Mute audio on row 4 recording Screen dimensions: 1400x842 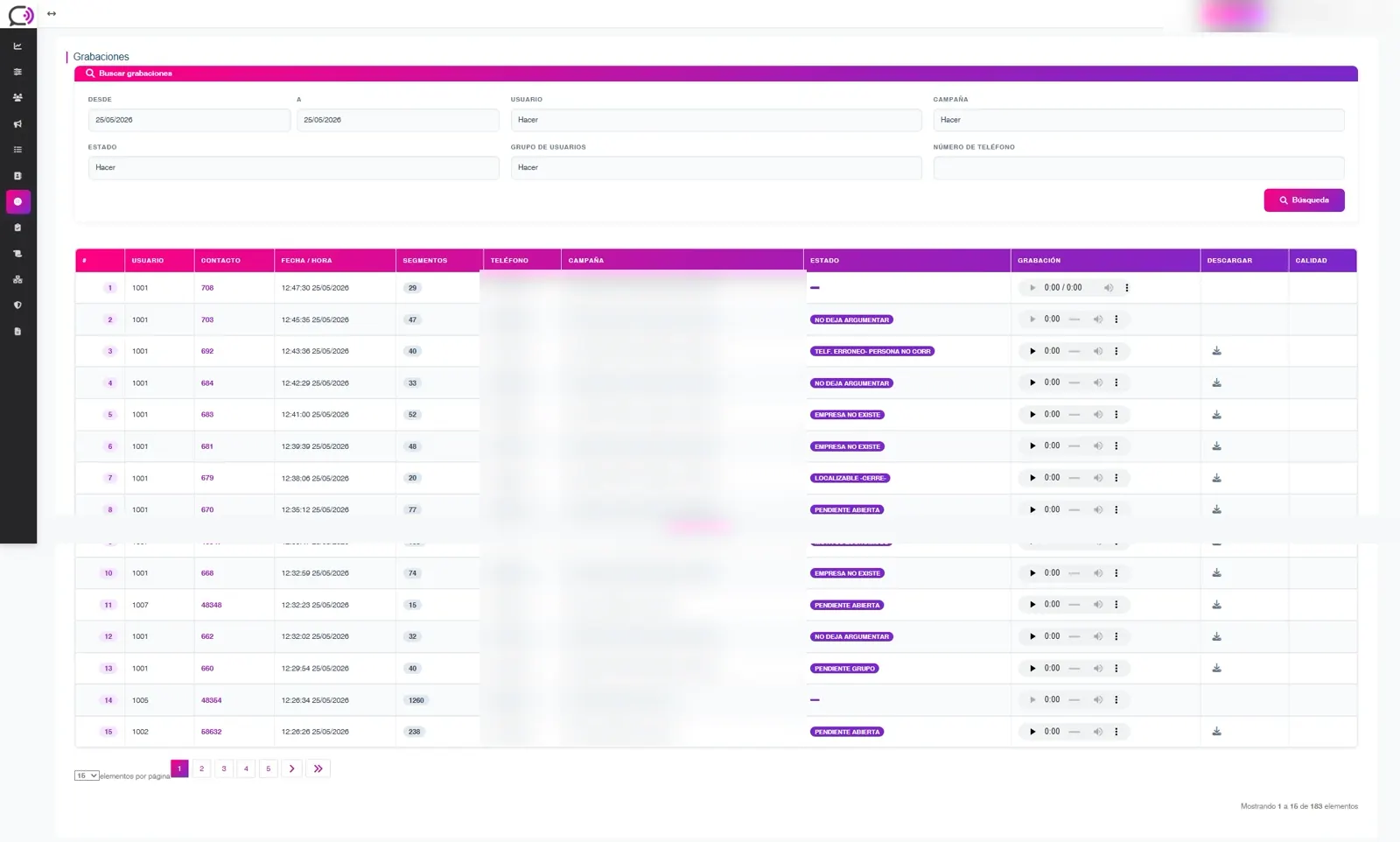click(x=1098, y=382)
